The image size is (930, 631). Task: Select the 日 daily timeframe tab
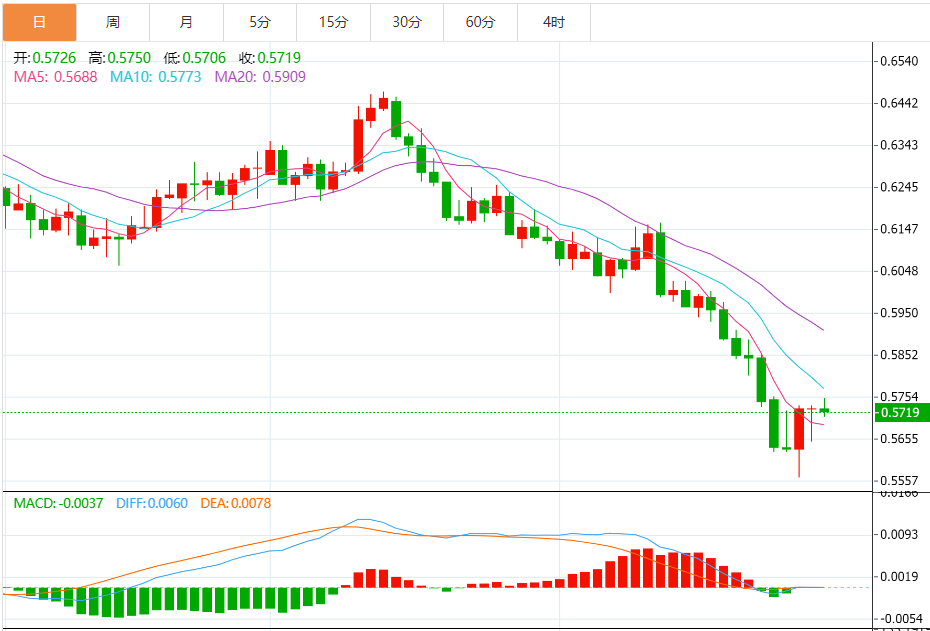pos(39,23)
